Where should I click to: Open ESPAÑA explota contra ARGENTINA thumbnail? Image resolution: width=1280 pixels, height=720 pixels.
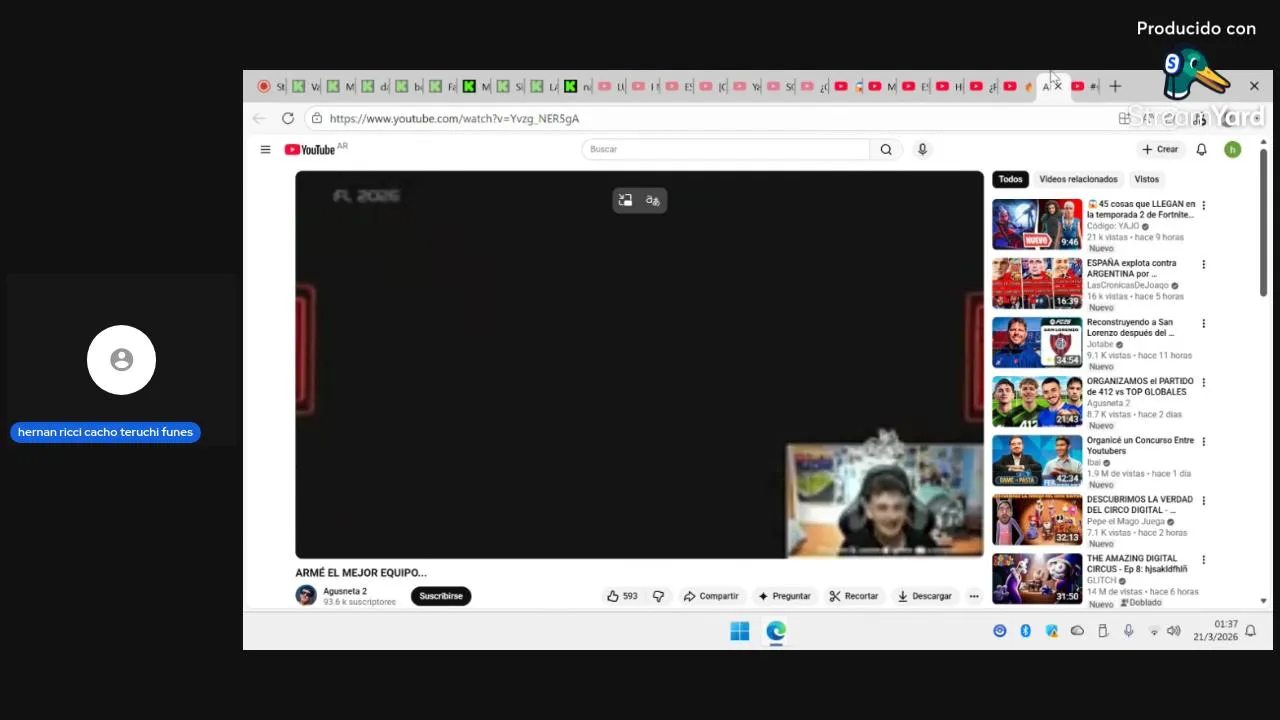pyautogui.click(x=1037, y=283)
